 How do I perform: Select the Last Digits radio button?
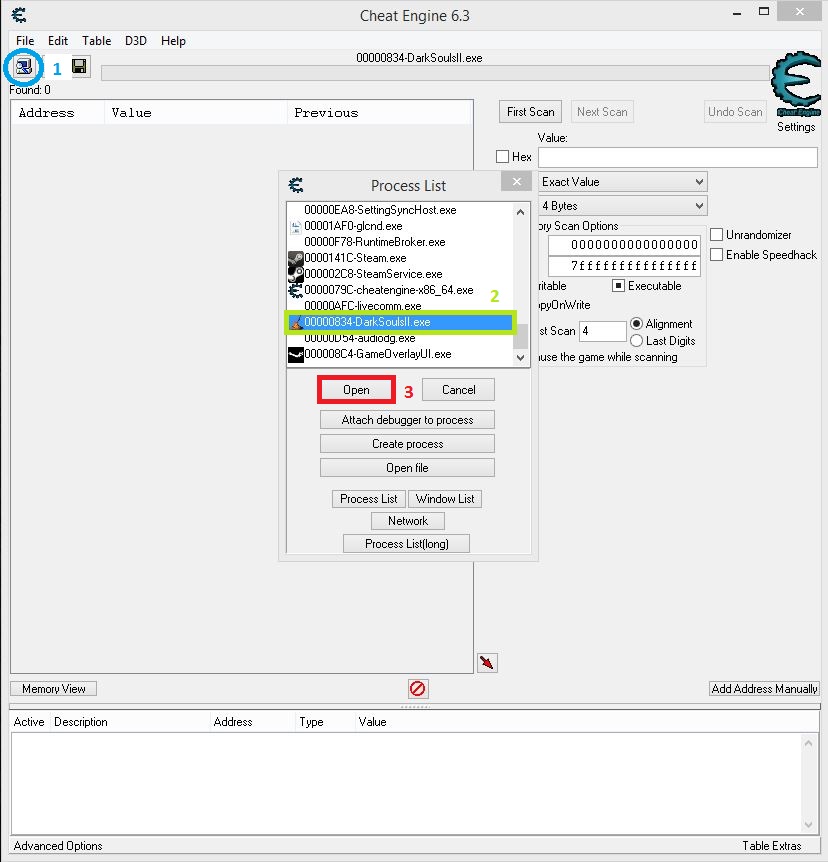(636, 341)
